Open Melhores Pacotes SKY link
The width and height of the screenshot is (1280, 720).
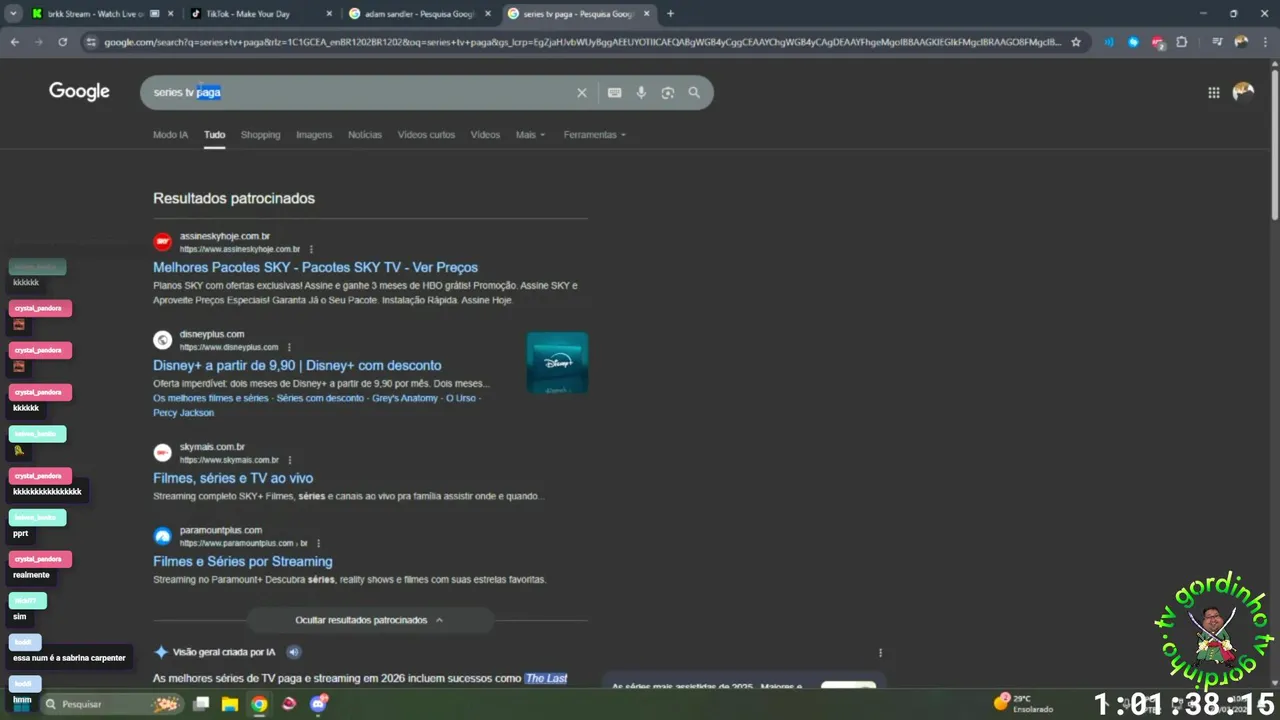pos(315,267)
